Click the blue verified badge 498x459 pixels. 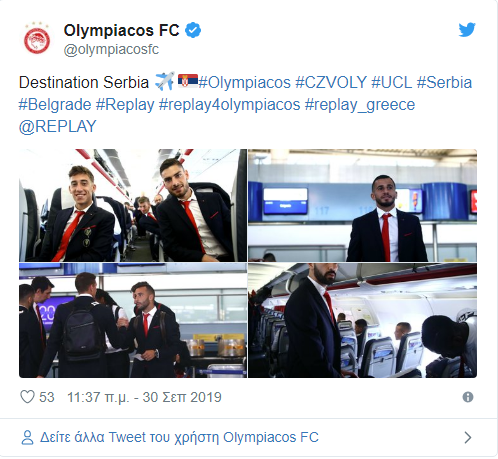193,30
